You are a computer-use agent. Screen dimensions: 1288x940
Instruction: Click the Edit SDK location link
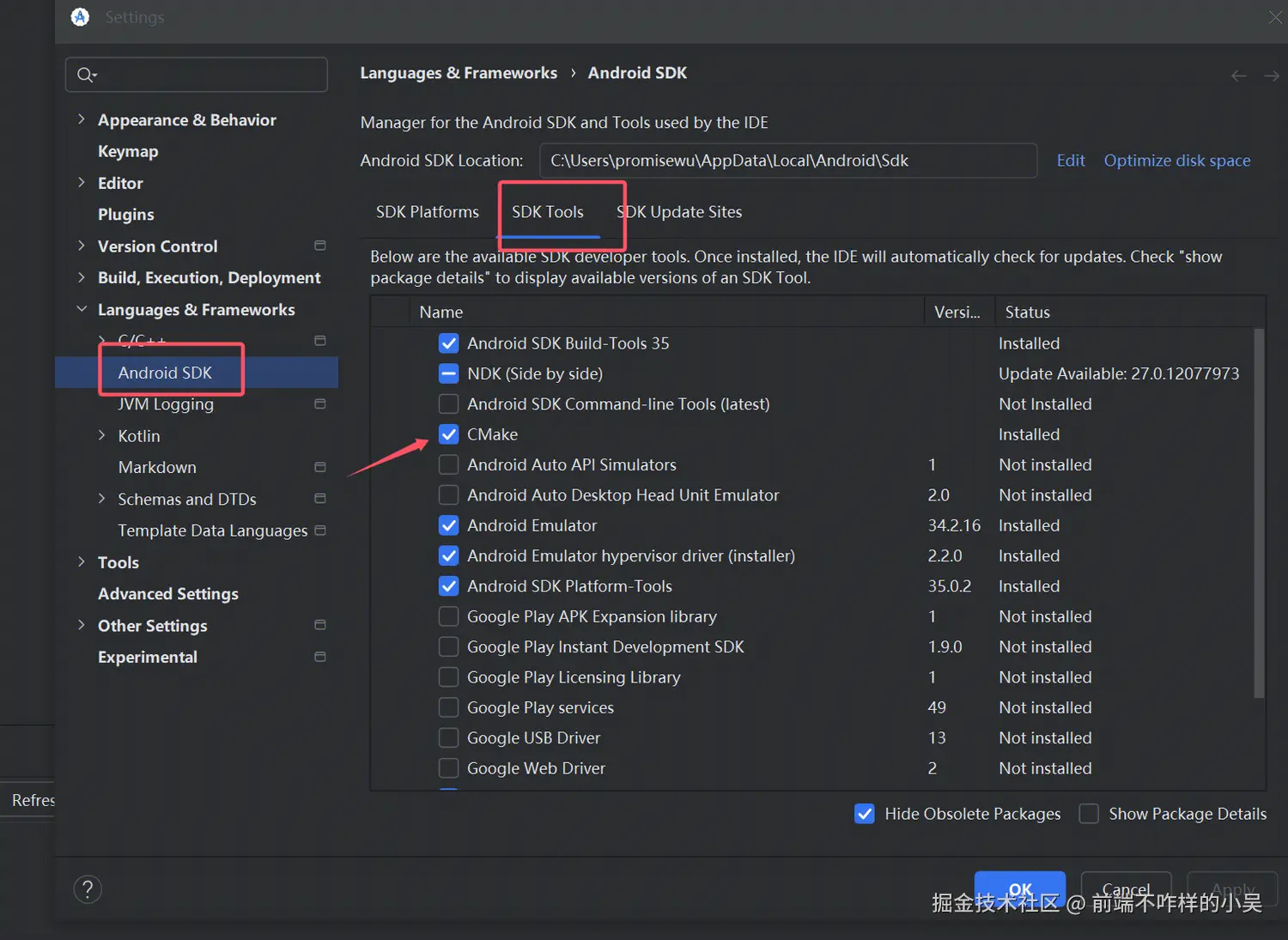(1070, 161)
